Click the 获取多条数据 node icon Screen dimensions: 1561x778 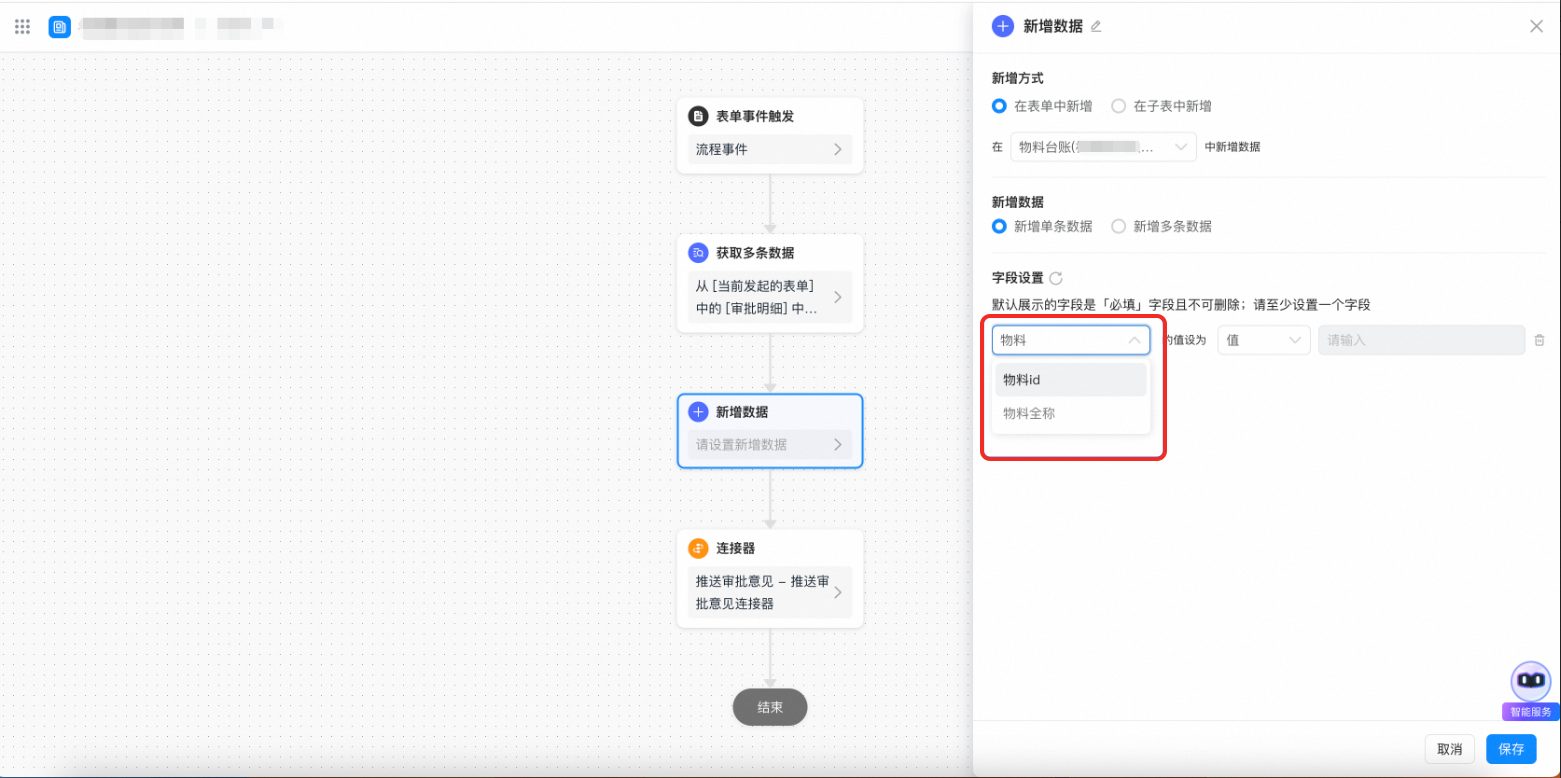click(698, 253)
